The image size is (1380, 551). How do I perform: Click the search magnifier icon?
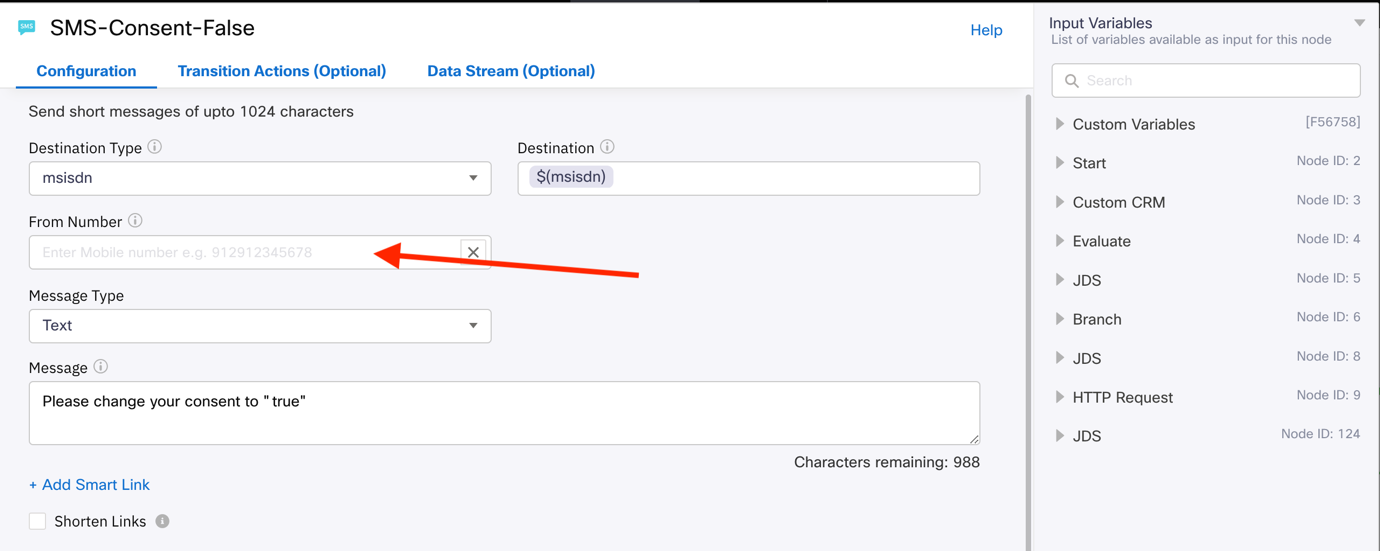pyautogui.click(x=1072, y=81)
